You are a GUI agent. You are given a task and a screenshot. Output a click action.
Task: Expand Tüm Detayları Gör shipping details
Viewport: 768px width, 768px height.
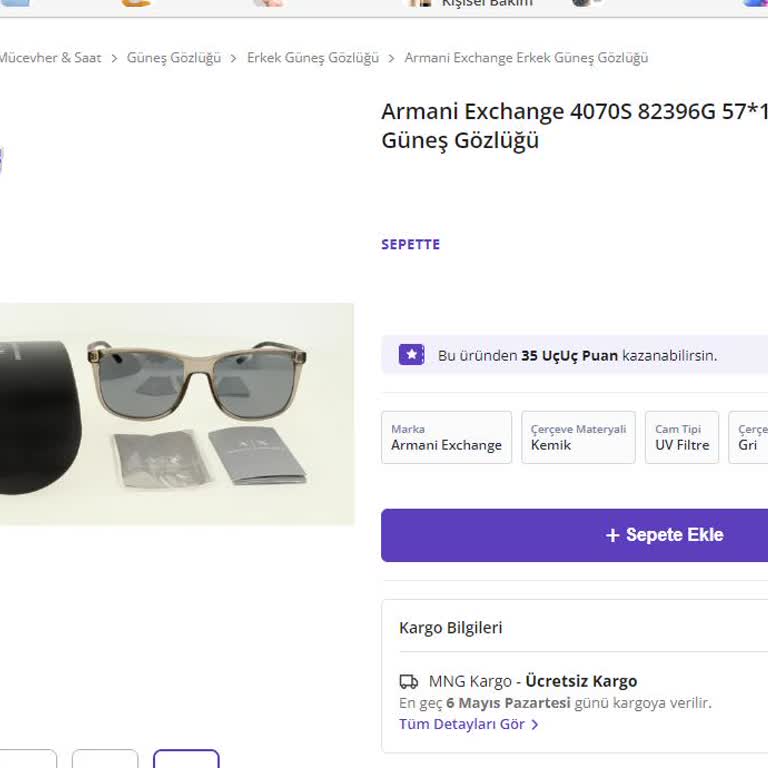461,724
